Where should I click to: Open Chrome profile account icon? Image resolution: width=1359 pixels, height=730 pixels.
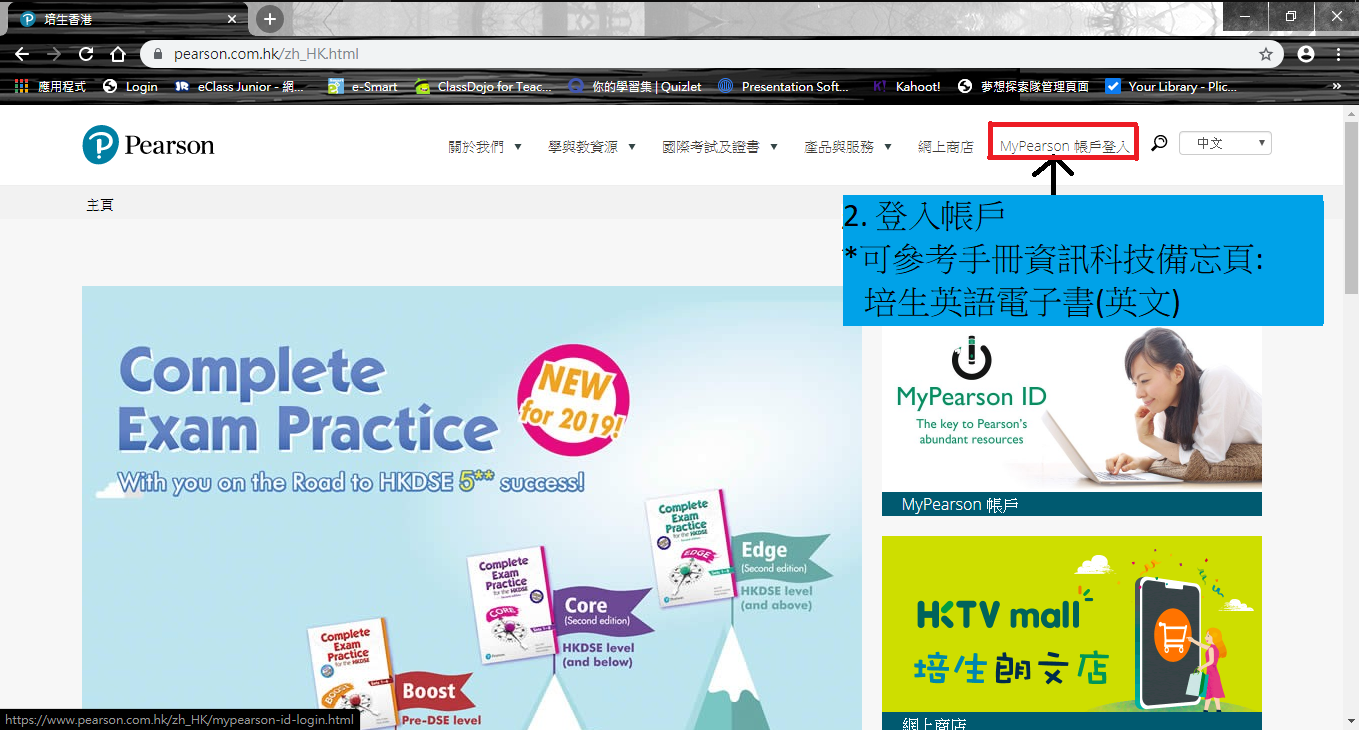[1306, 54]
